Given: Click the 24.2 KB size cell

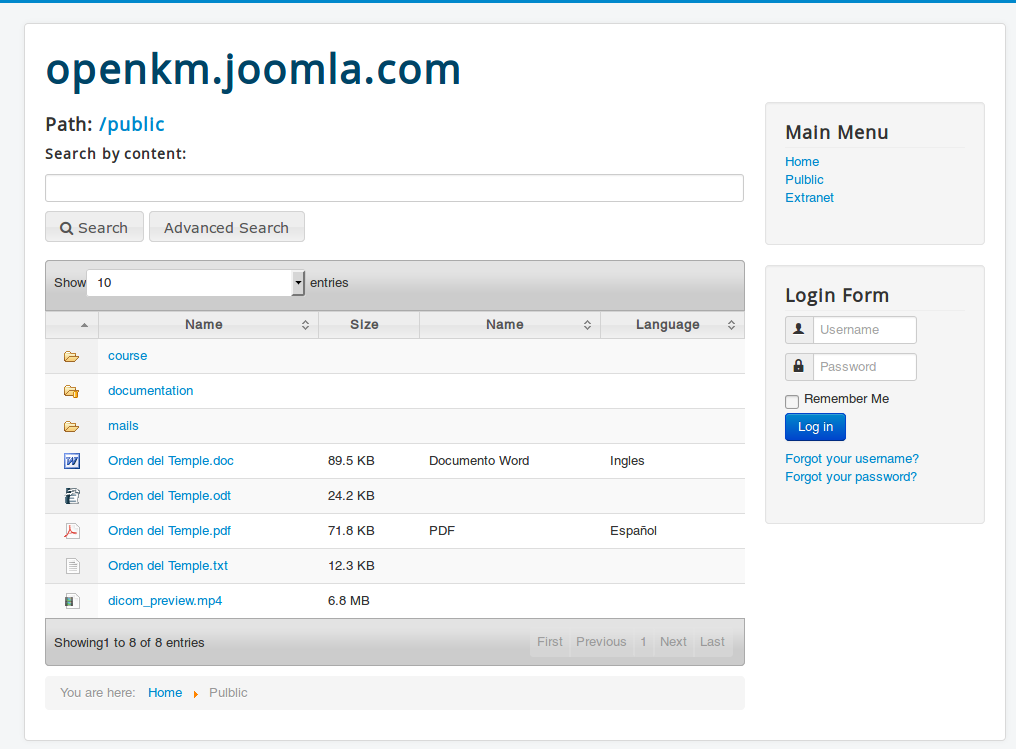Looking at the screenshot, I should tap(351, 496).
